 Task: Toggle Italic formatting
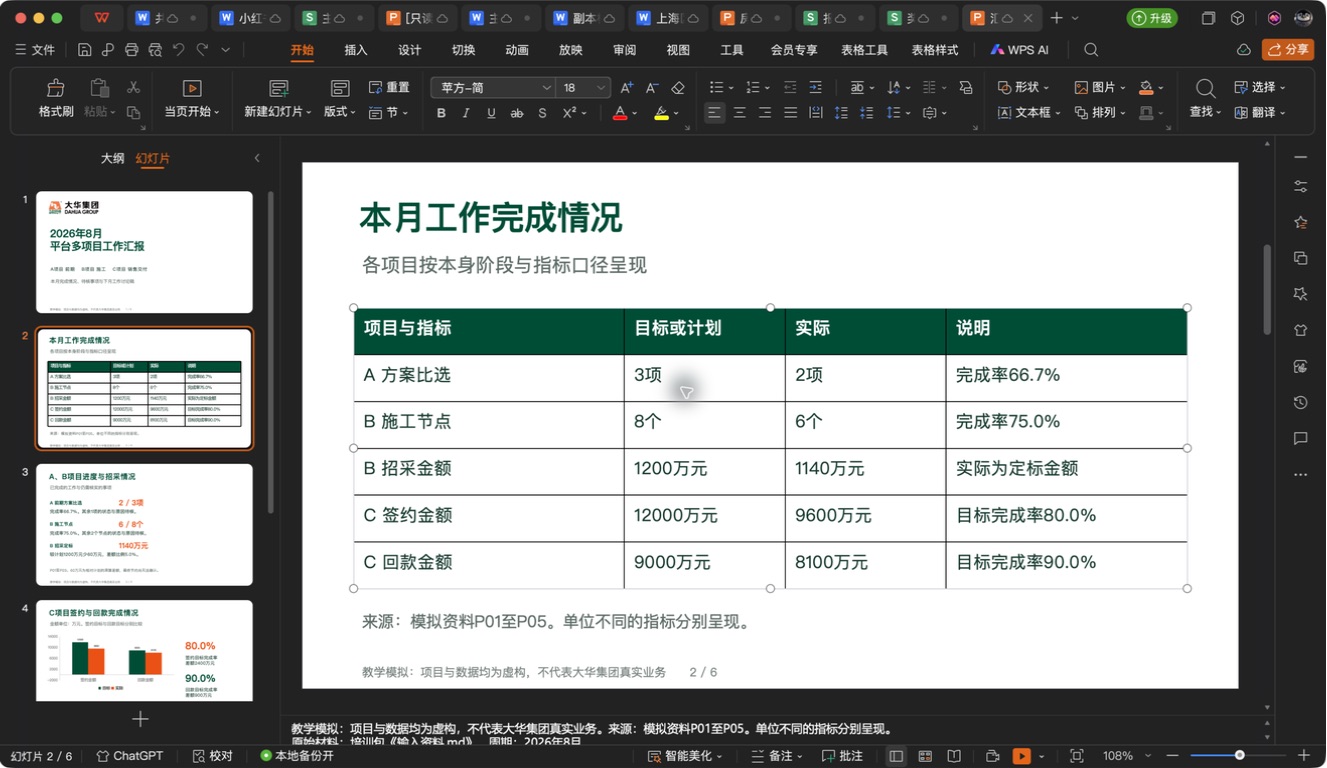tap(466, 113)
